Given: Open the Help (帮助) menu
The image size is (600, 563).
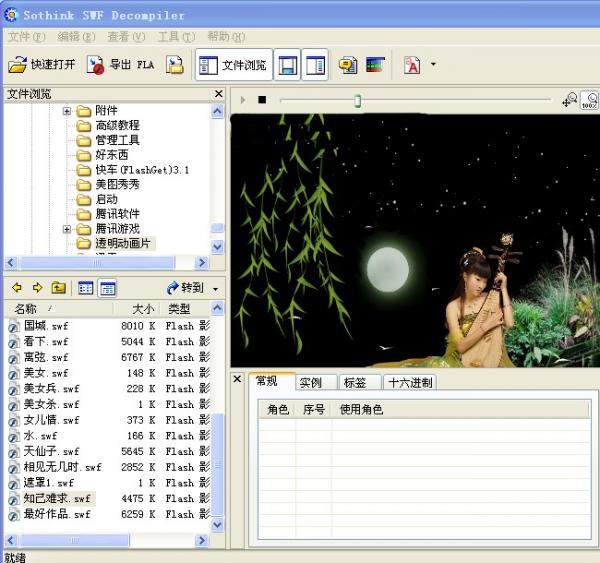Looking at the screenshot, I should click(x=226, y=37).
